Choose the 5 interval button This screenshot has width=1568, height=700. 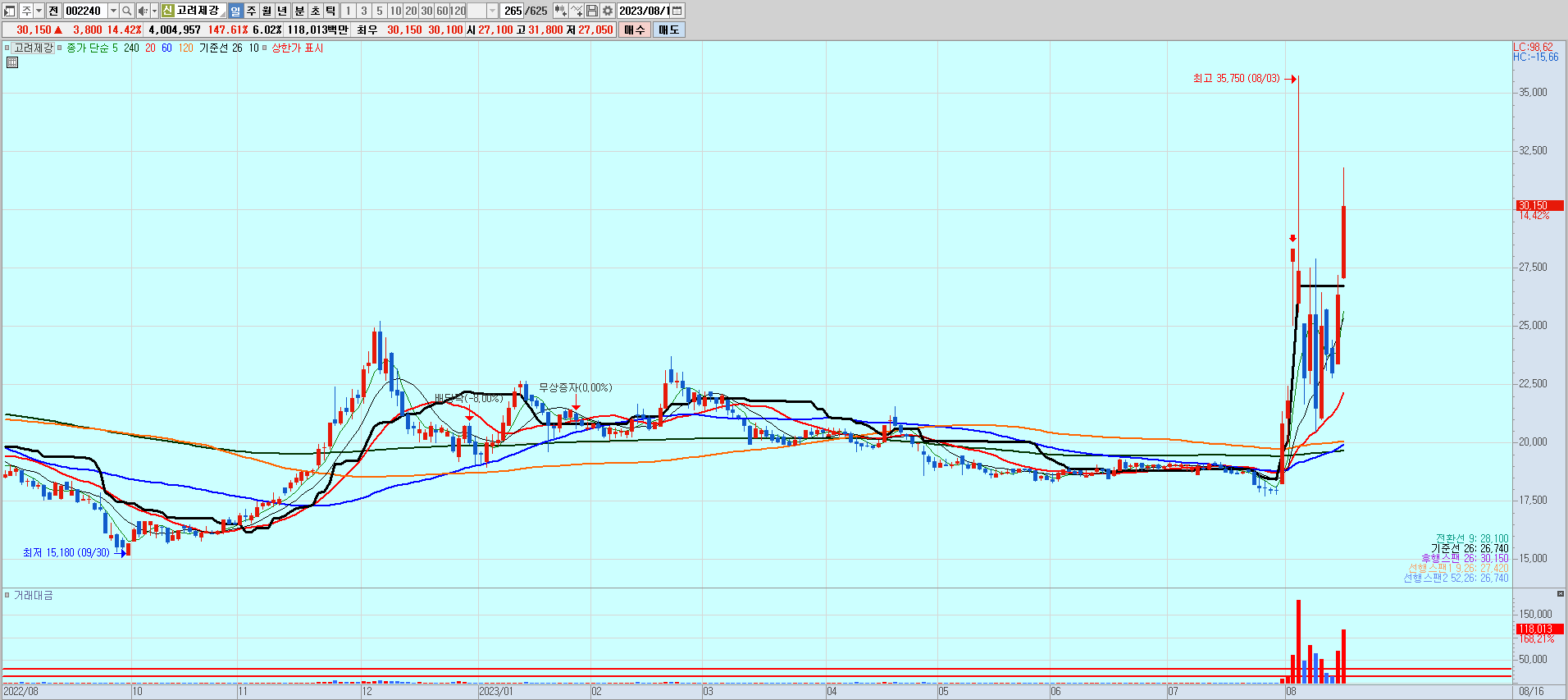coord(380,11)
